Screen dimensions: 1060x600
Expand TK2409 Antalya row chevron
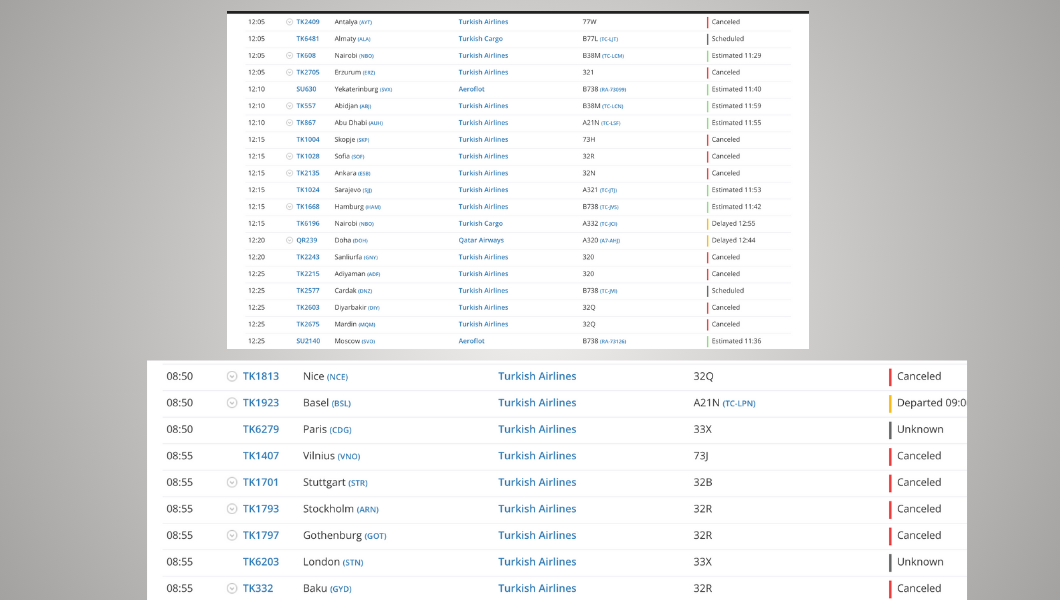point(289,22)
